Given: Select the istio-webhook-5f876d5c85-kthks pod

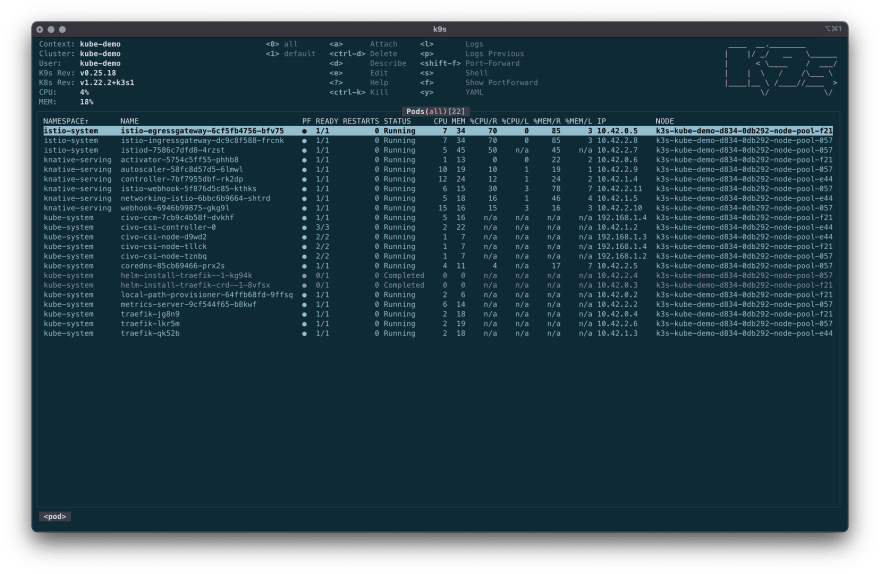Looking at the screenshot, I should tap(438, 189).
